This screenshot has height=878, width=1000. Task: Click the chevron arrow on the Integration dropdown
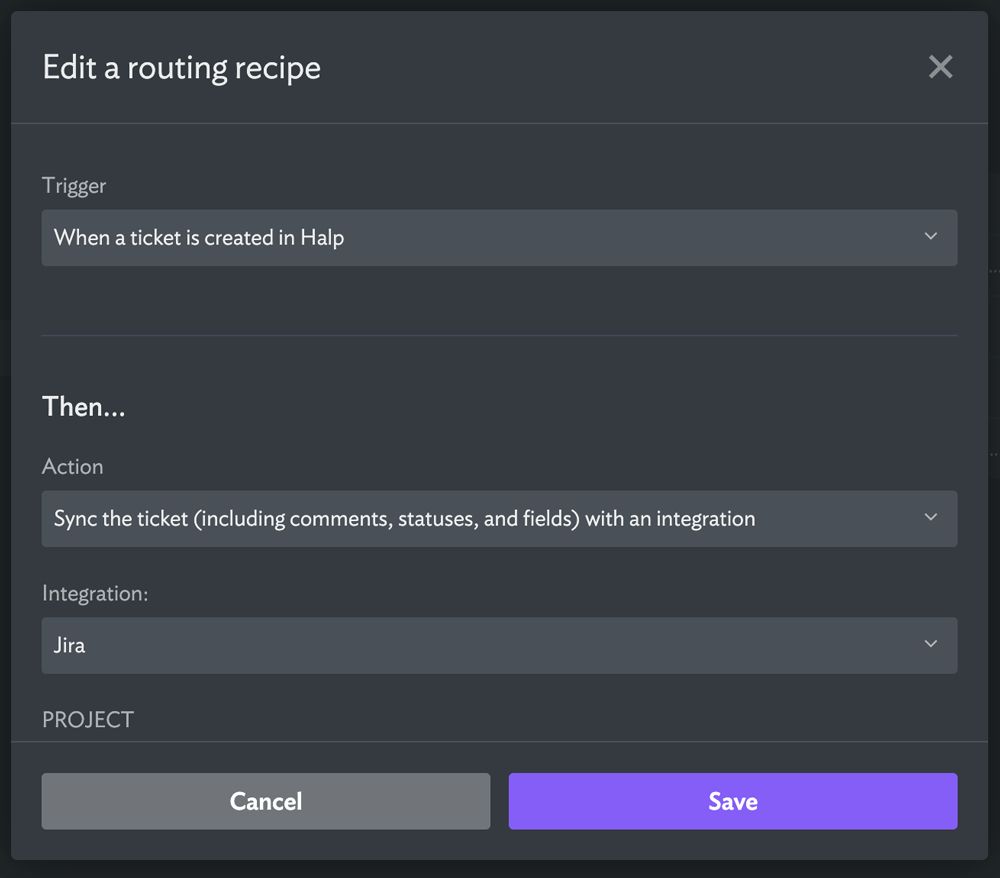tap(930, 645)
